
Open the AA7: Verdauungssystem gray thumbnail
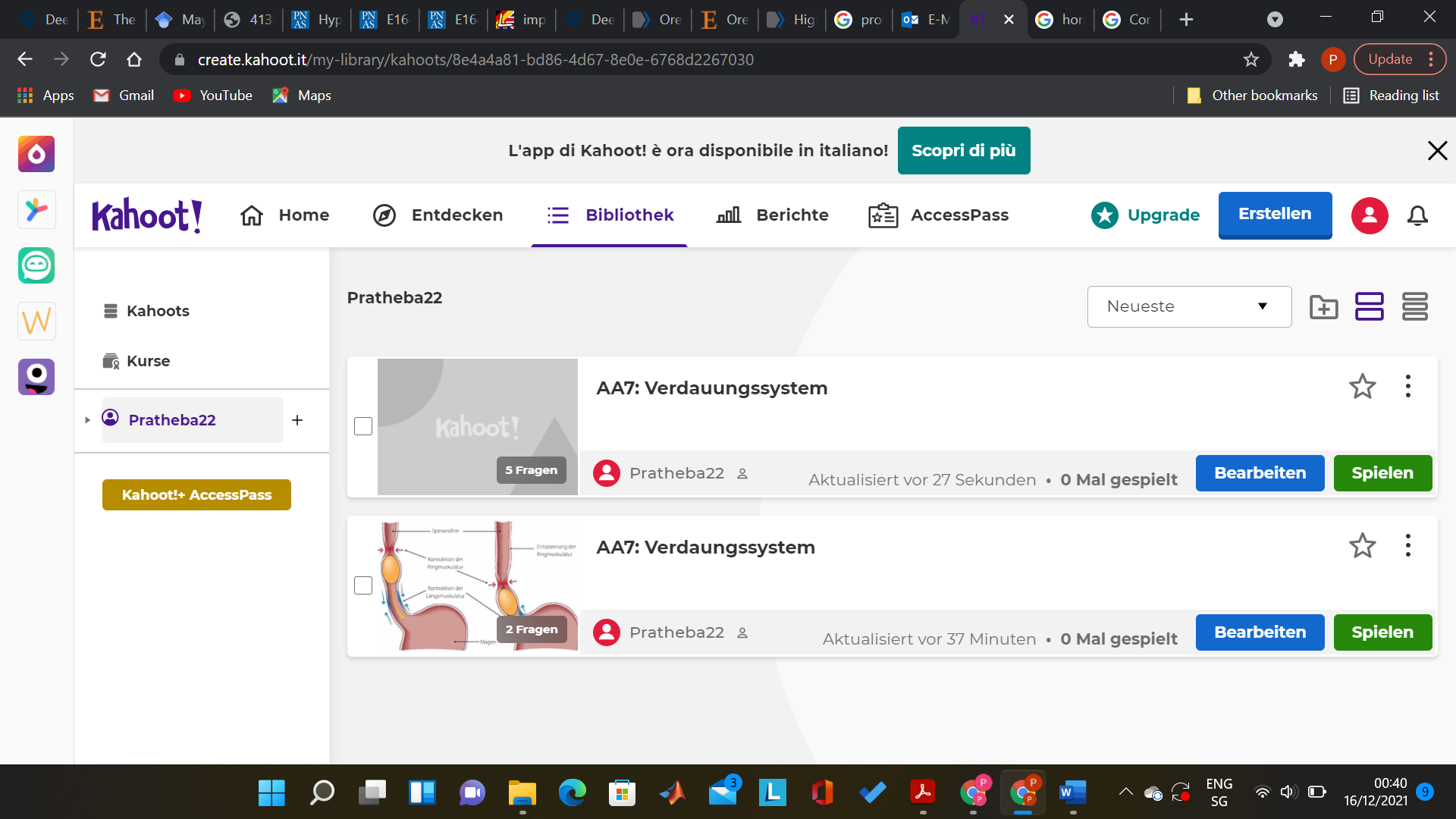pyautogui.click(x=478, y=427)
